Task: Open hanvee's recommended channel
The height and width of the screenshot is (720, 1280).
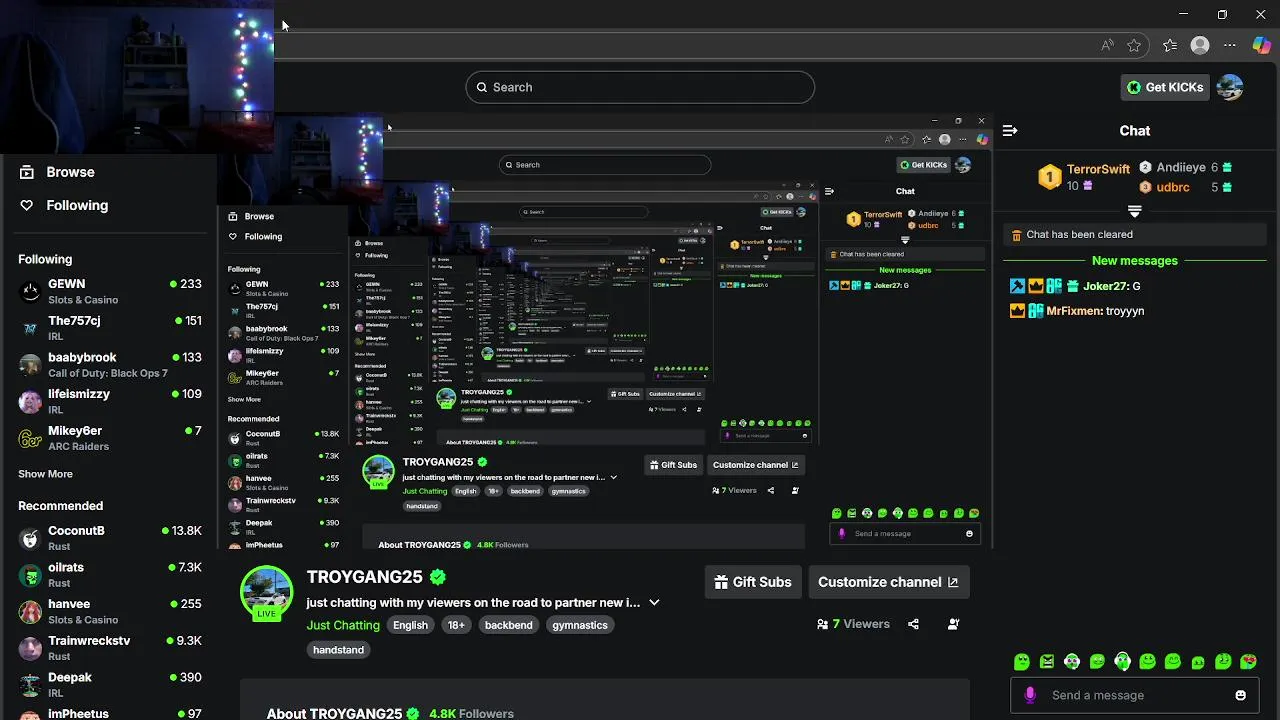Action: pyautogui.click(x=110, y=611)
